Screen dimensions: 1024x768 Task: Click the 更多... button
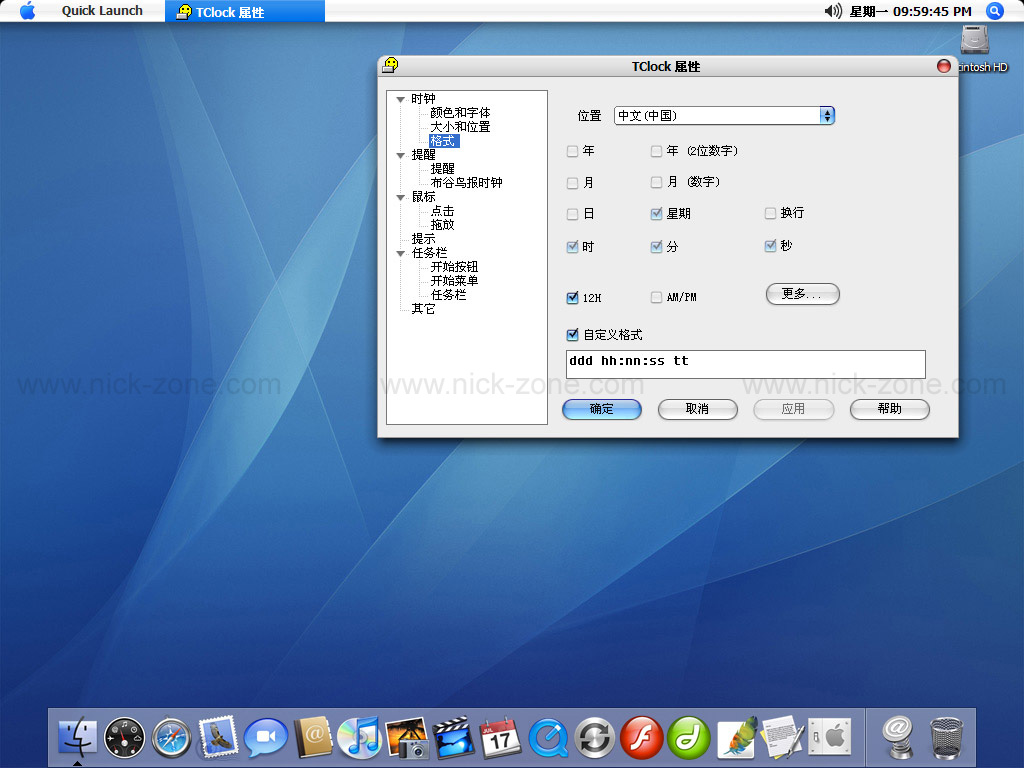(x=803, y=294)
